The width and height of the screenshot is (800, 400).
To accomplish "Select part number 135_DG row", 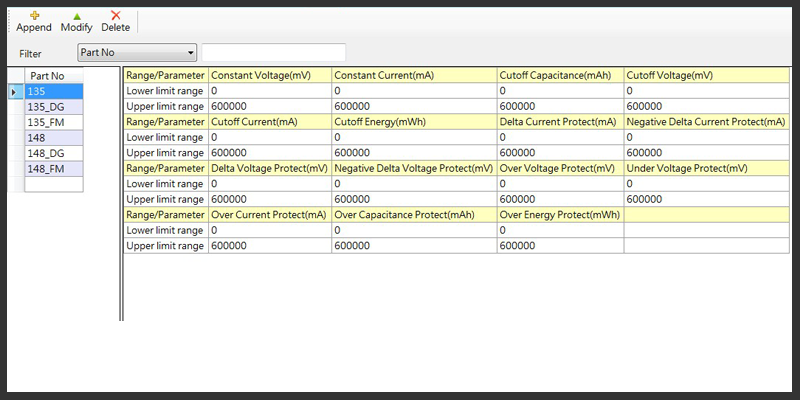I will point(54,107).
